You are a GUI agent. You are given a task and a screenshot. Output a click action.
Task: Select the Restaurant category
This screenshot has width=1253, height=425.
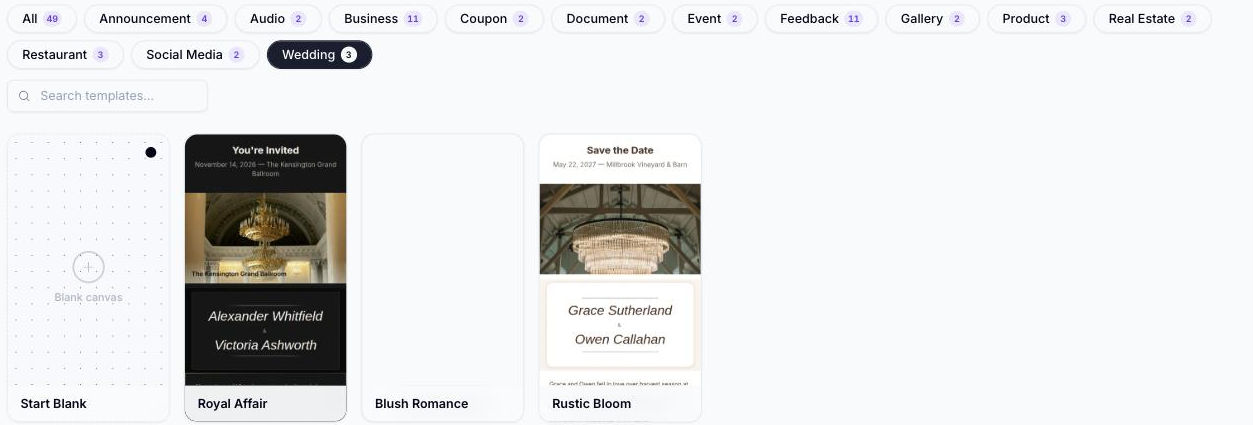[65, 55]
